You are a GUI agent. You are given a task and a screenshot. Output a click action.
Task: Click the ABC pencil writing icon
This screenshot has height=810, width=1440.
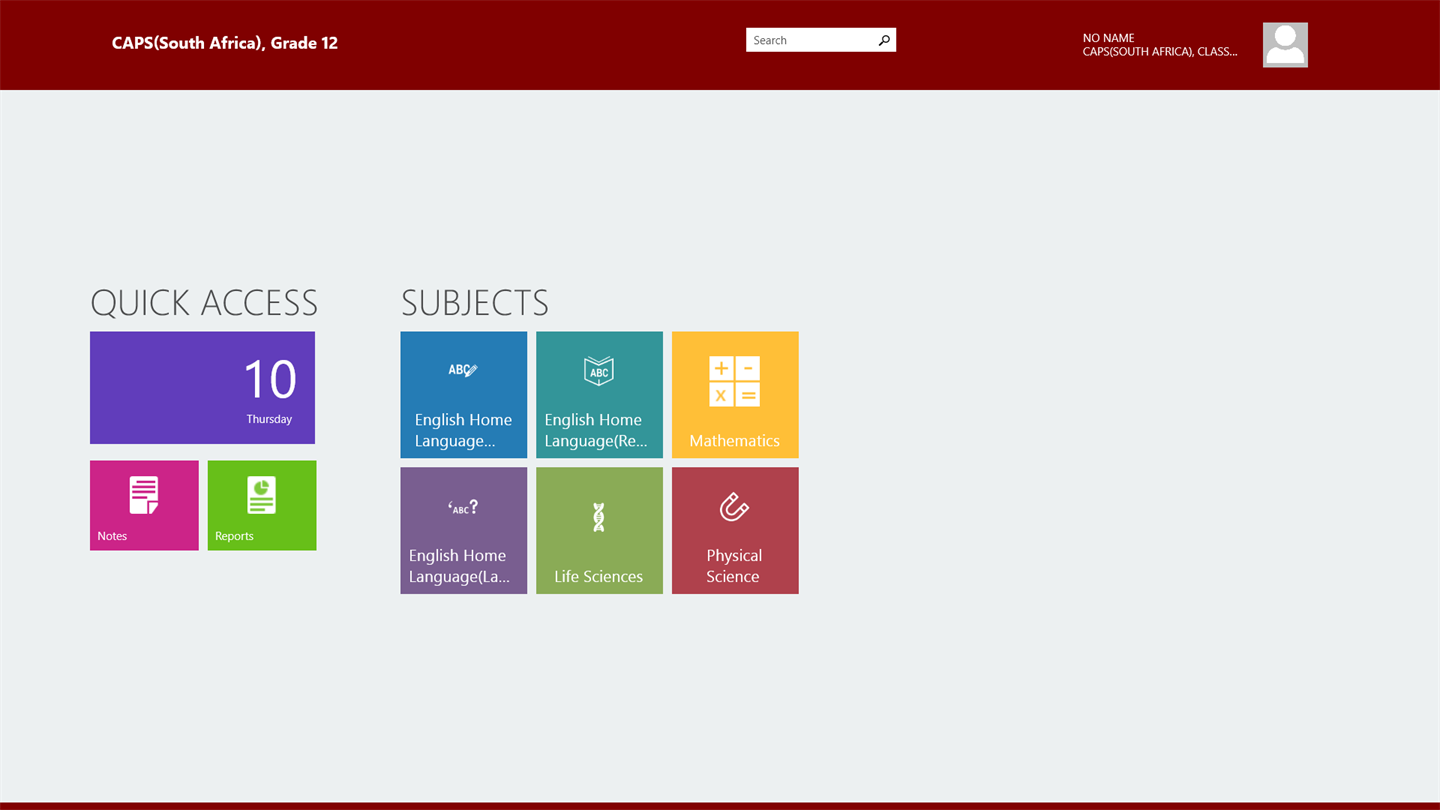coord(463,370)
